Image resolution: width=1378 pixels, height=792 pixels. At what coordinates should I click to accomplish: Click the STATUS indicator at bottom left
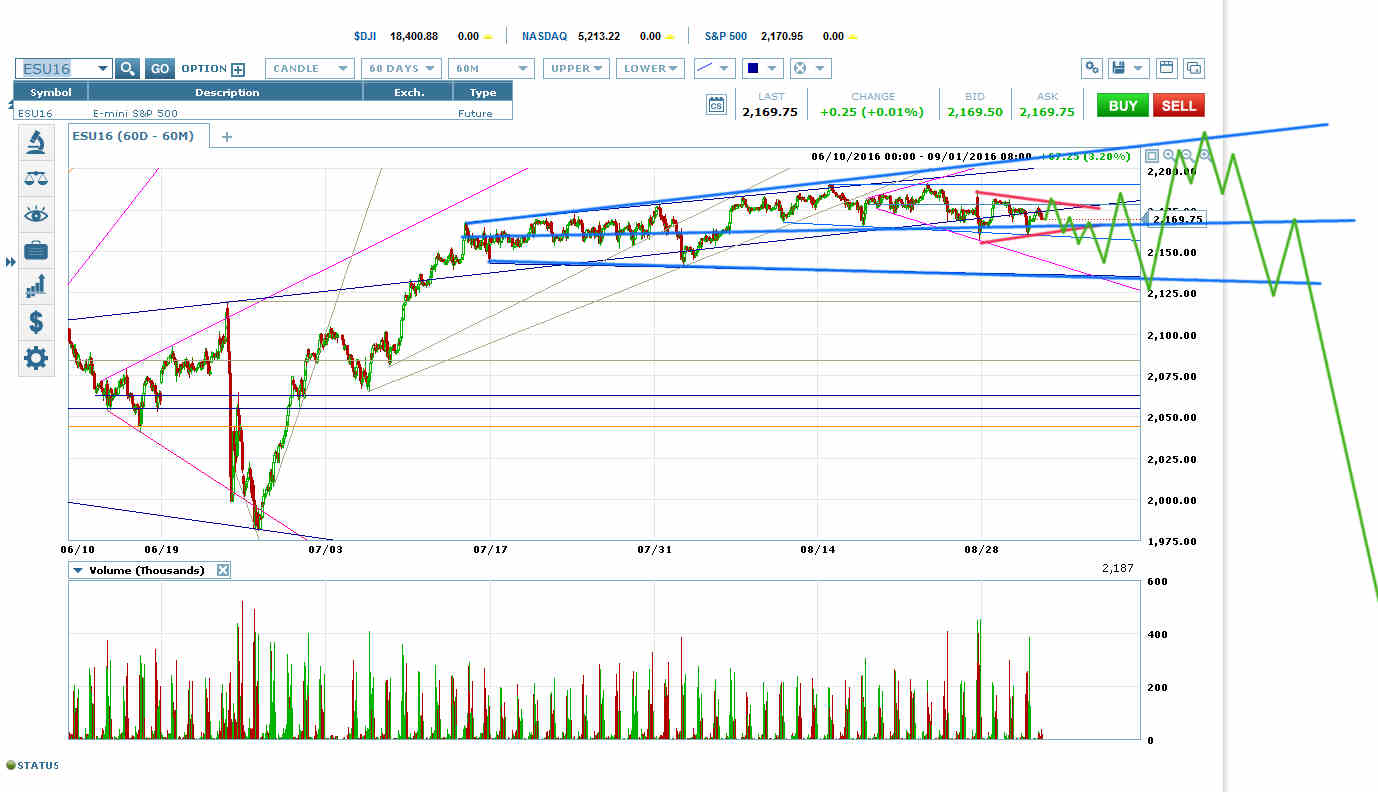coord(33,766)
